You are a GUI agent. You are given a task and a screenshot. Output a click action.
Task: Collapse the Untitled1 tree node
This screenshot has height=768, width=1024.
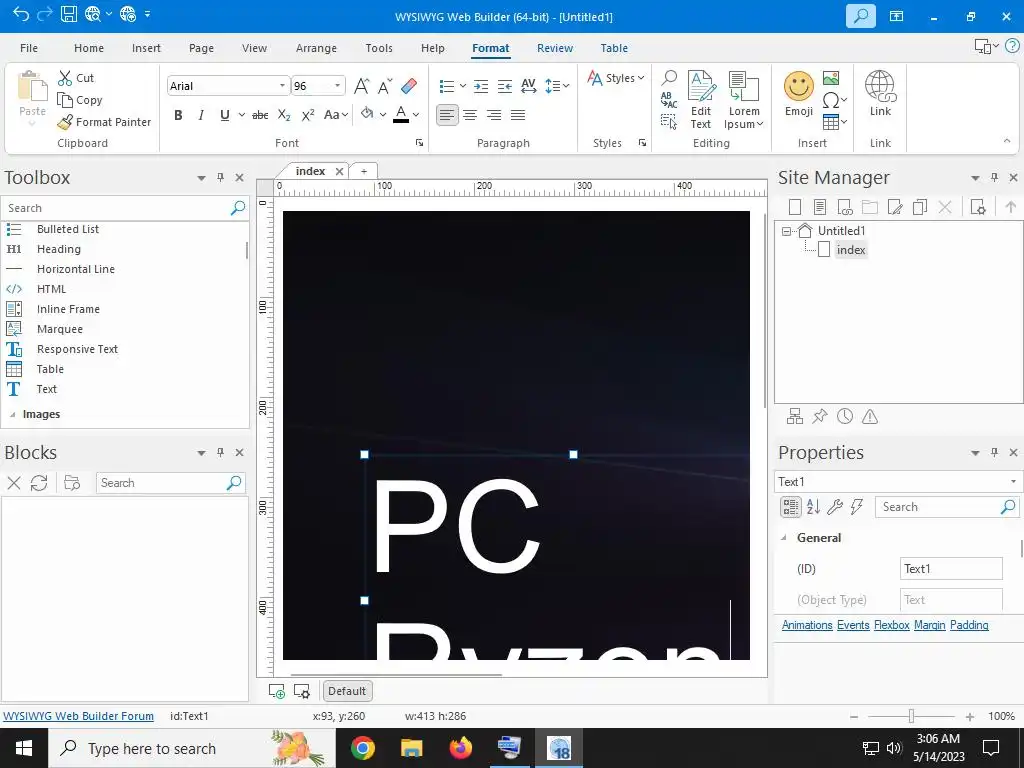pos(786,231)
